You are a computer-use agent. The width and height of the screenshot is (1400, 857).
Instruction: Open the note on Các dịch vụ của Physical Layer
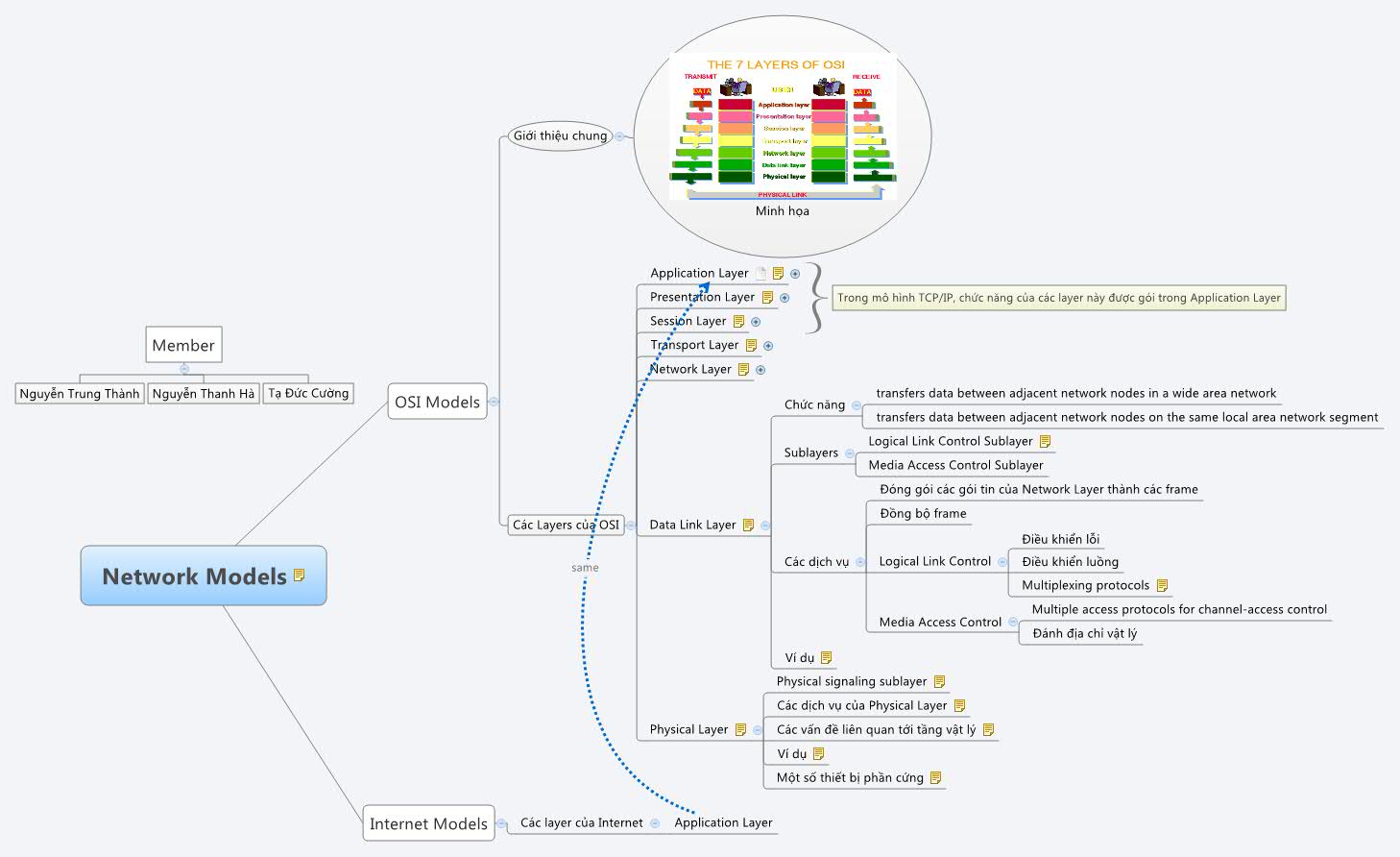click(960, 705)
